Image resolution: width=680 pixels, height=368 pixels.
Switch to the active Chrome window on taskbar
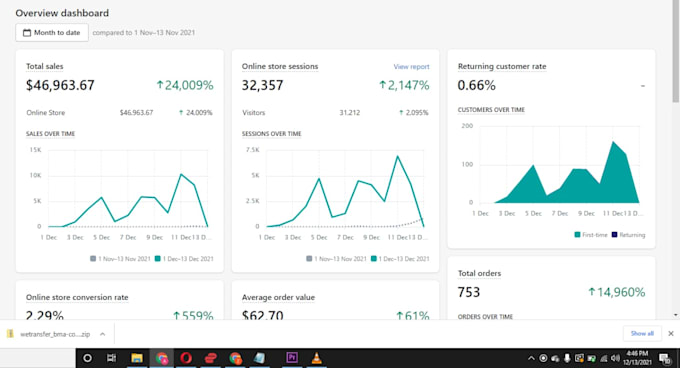(x=162, y=358)
